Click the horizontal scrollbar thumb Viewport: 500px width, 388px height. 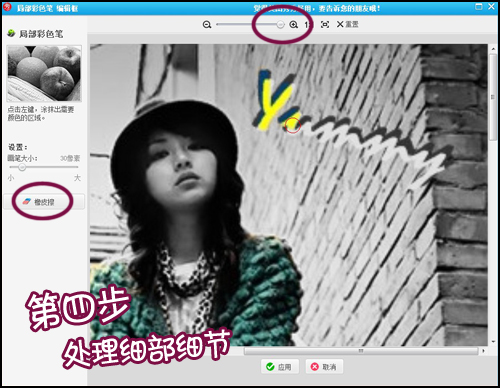[x=361, y=351]
